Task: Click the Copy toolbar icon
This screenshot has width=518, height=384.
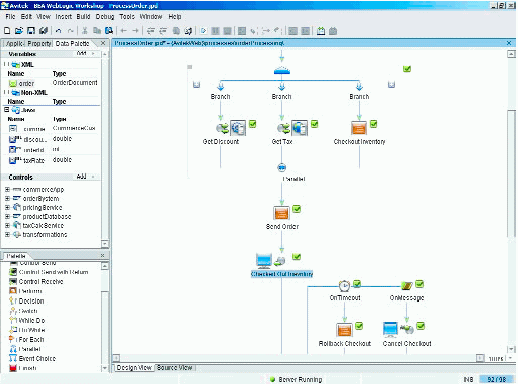Action: click(x=97, y=31)
